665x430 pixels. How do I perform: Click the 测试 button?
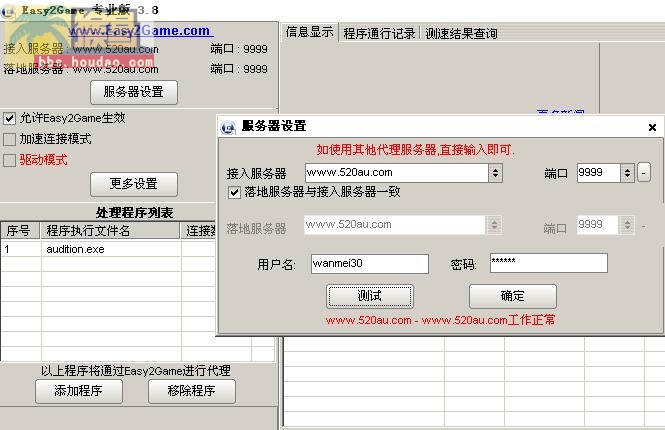[x=370, y=296]
